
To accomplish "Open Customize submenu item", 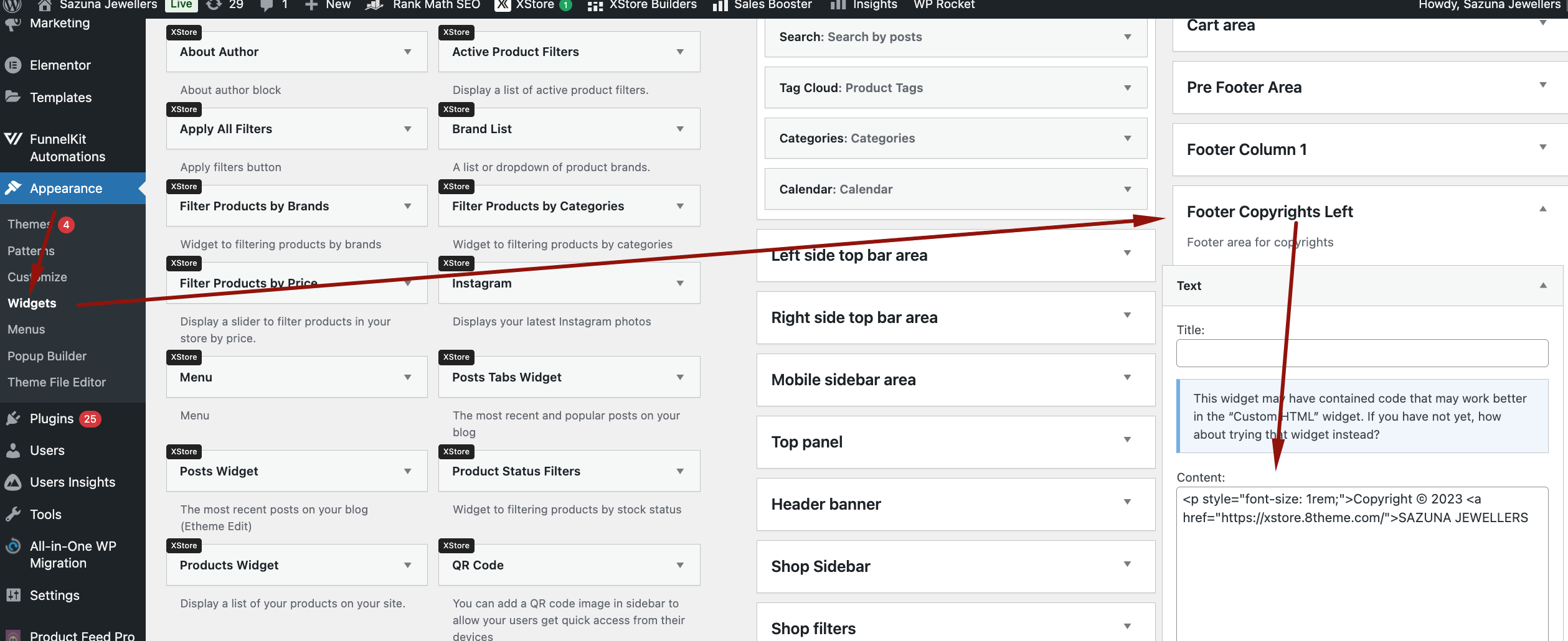I will pos(37,277).
